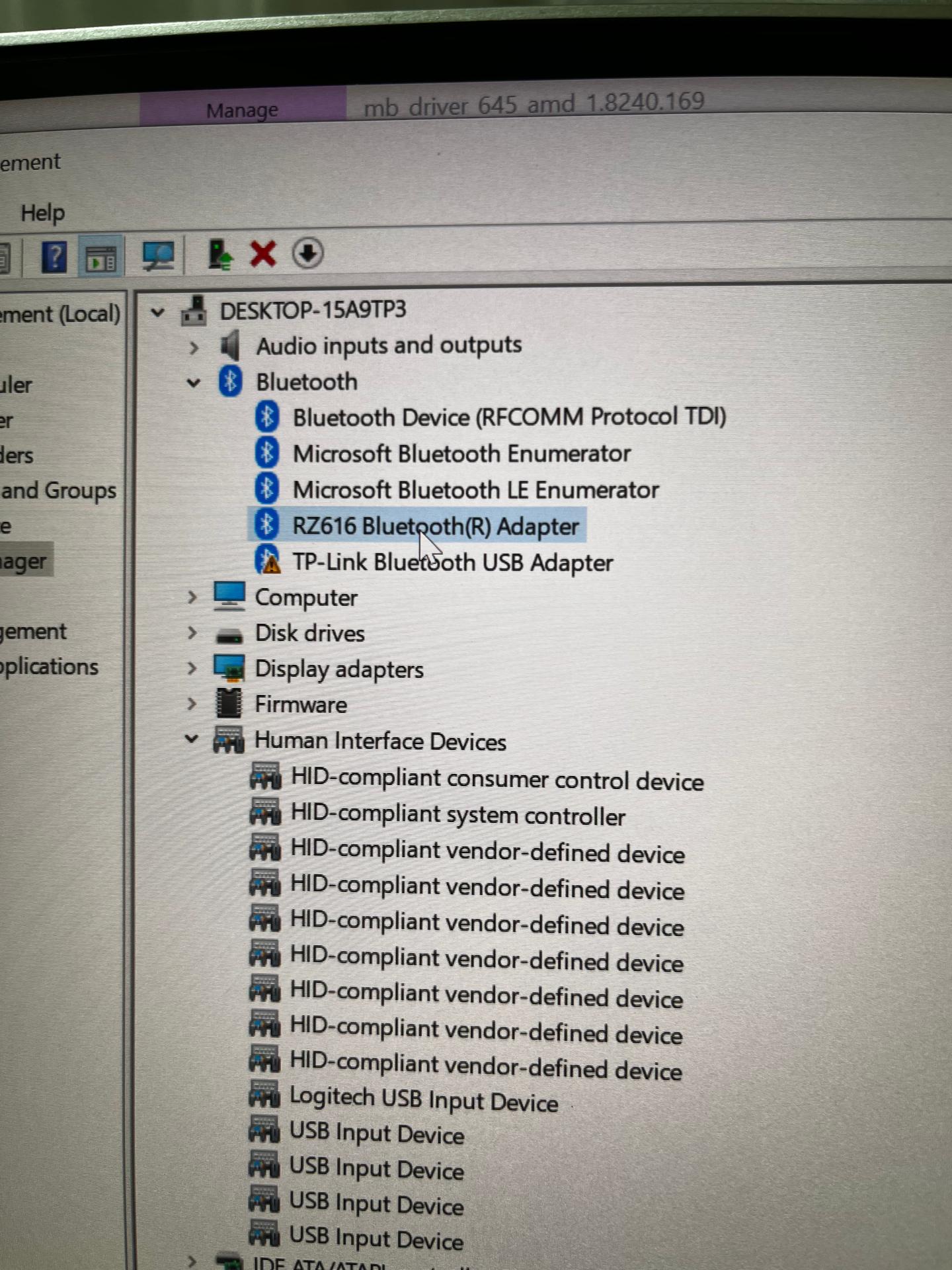
Task: Click the icon of Logitech USB Input Device
Action: tap(264, 1094)
